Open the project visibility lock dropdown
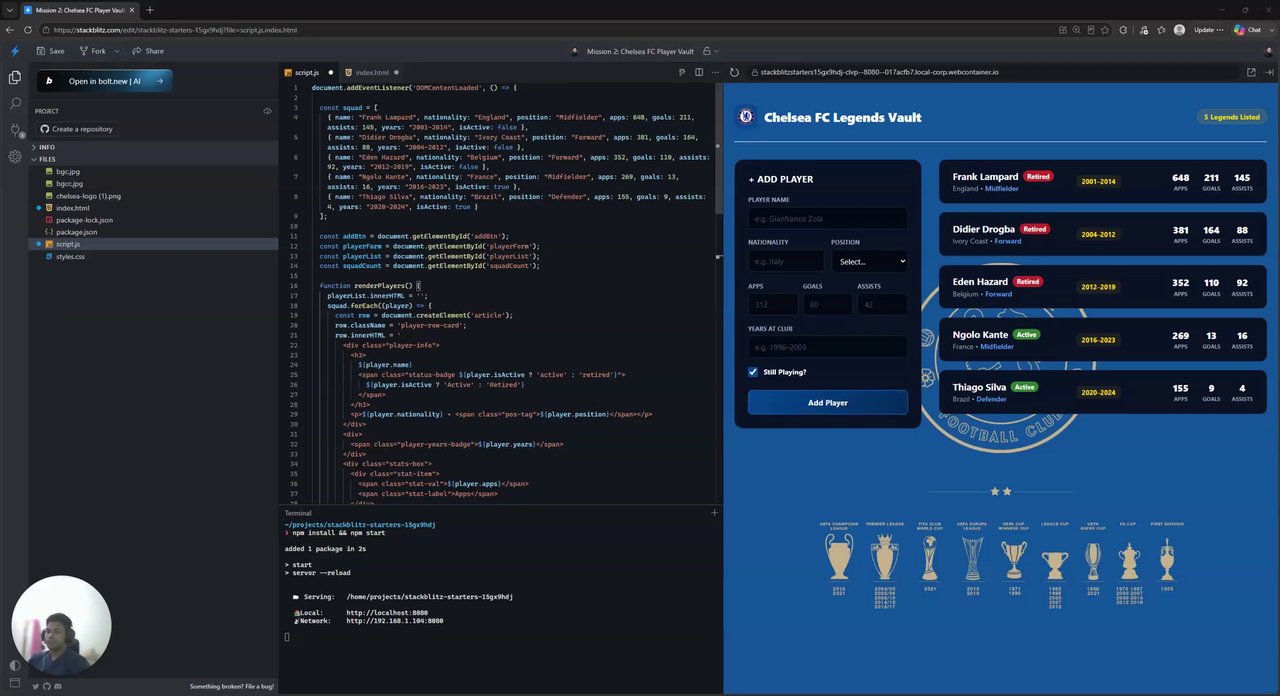Image resolution: width=1280 pixels, height=696 pixels. click(709, 51)
